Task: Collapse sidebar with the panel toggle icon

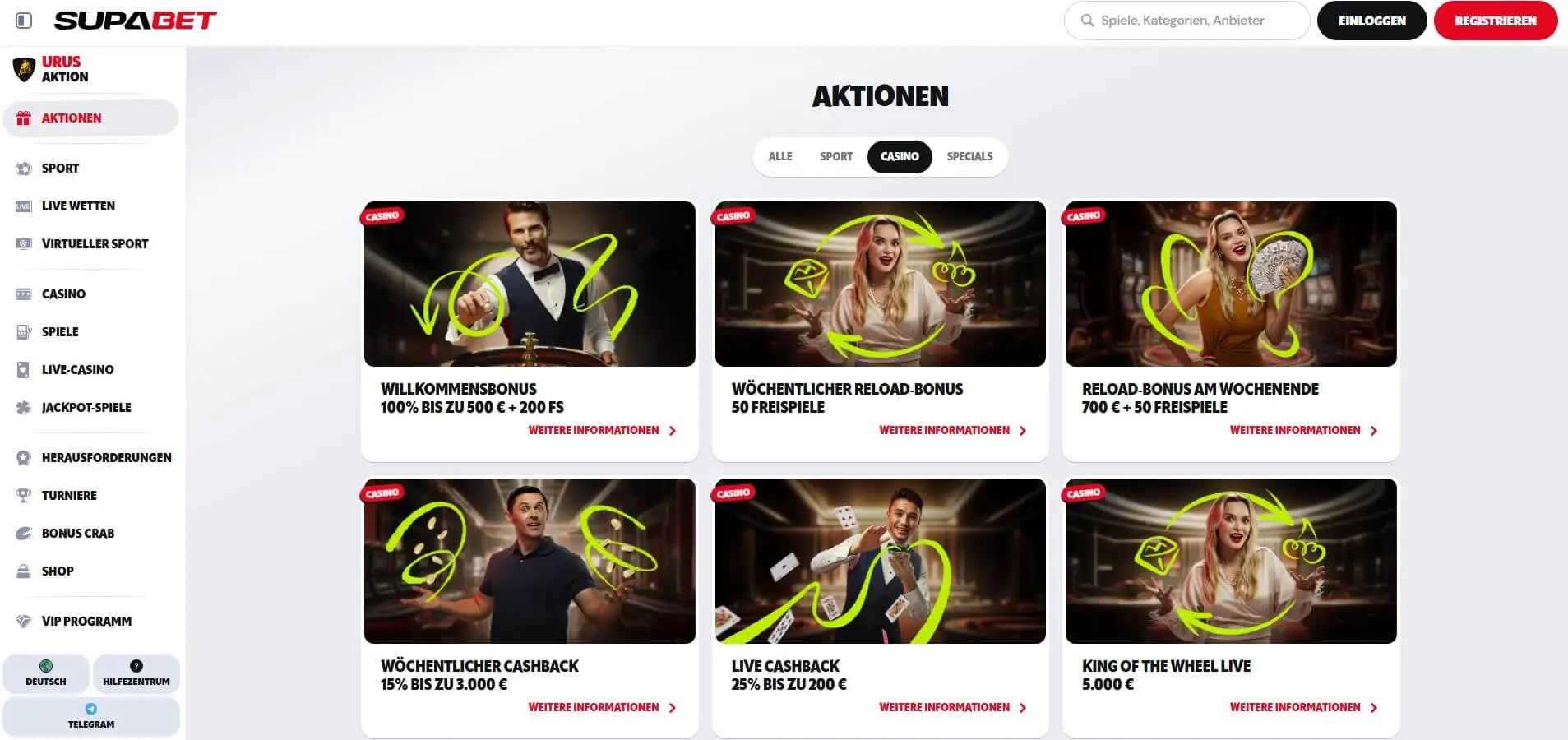Action: pos(24,21)
